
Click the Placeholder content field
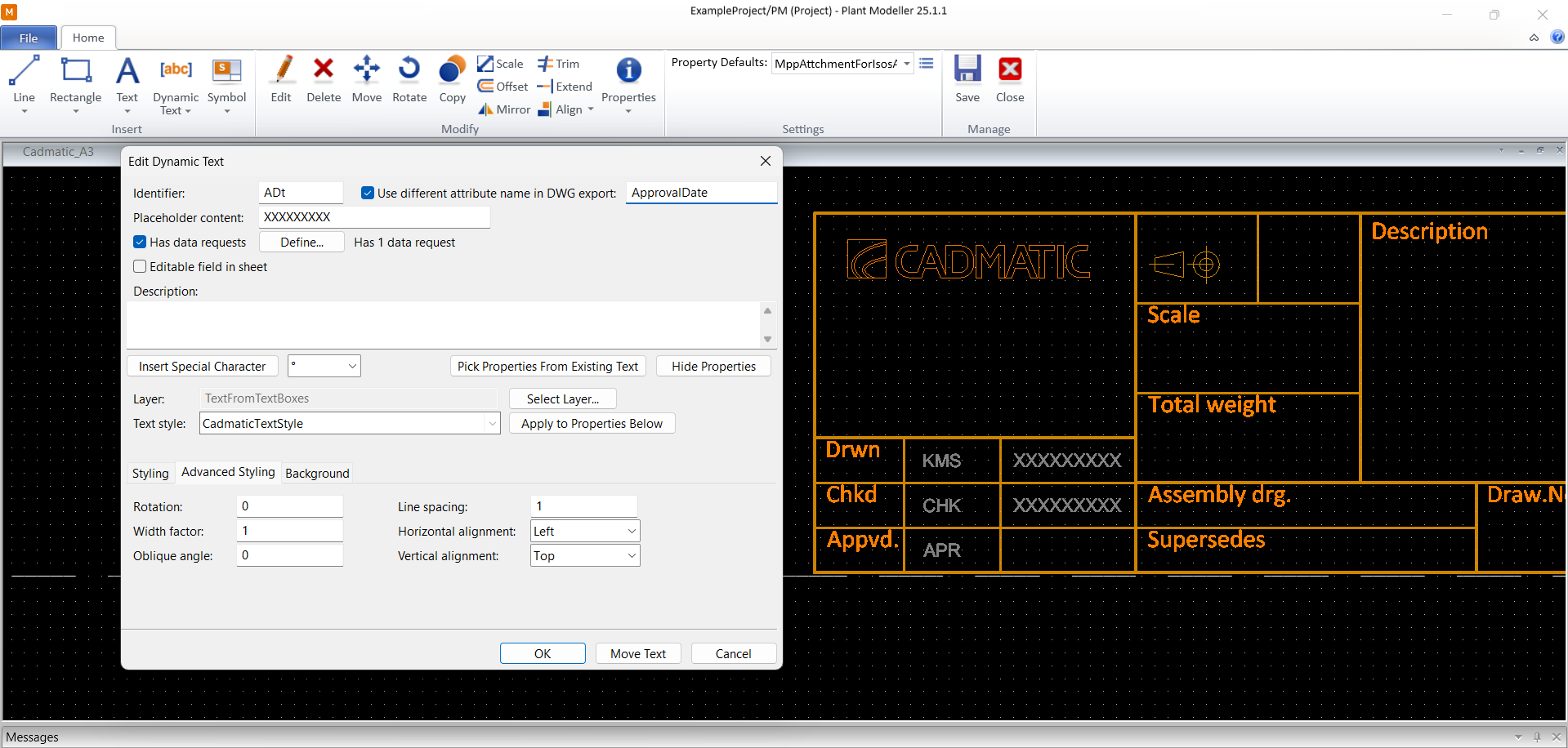374,217
